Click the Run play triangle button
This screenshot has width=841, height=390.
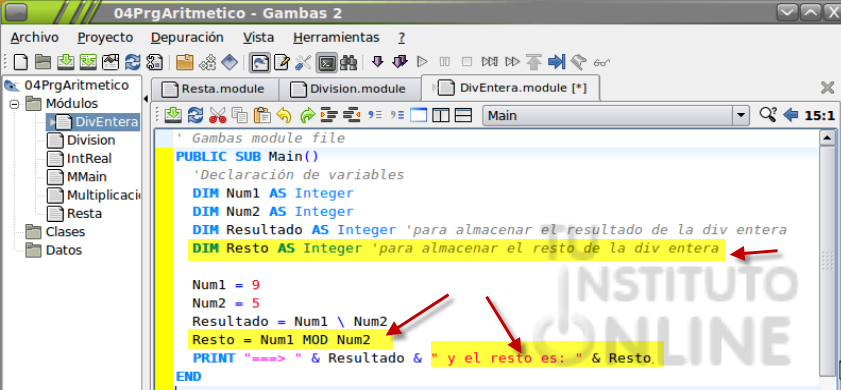[x=422, y=62]
